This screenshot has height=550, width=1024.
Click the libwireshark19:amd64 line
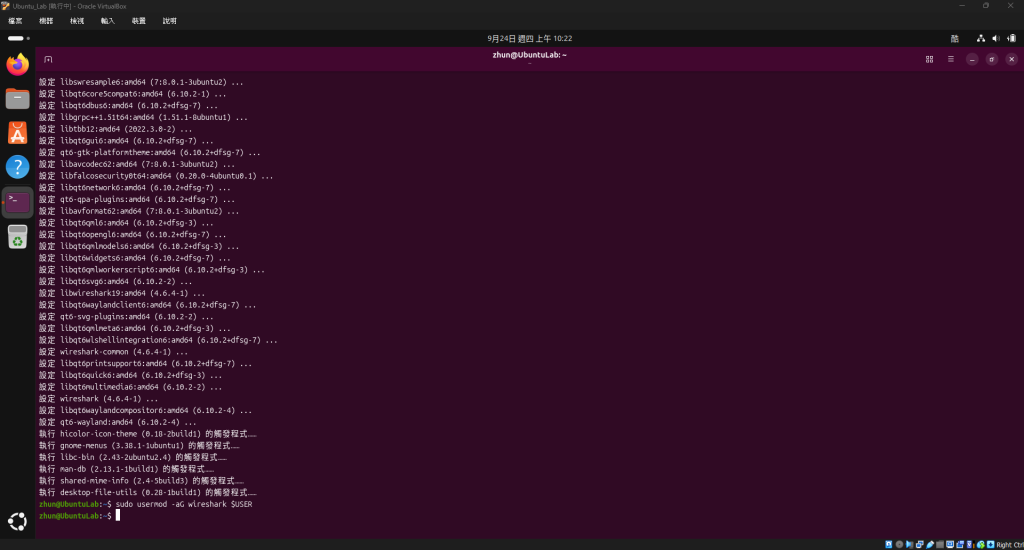pyautogui.click(x=121, y=293)
